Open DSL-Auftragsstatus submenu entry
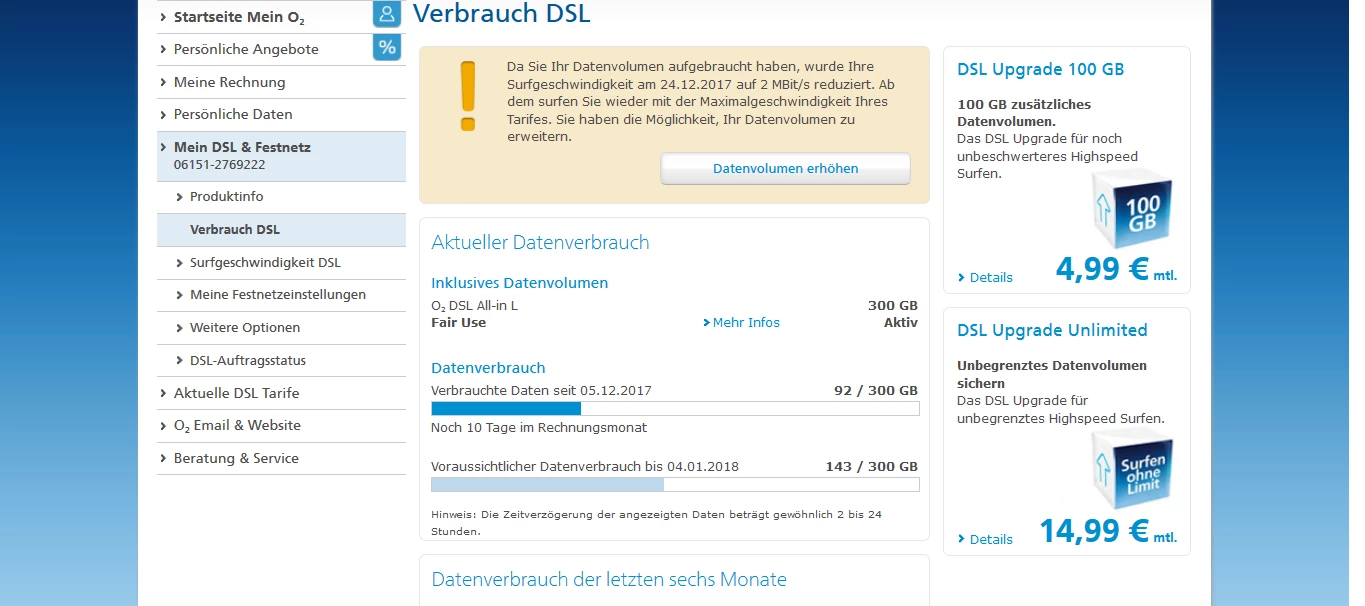Image resolution: width=1365 pixels, height=606 pixels. click(x=281, y=360)
